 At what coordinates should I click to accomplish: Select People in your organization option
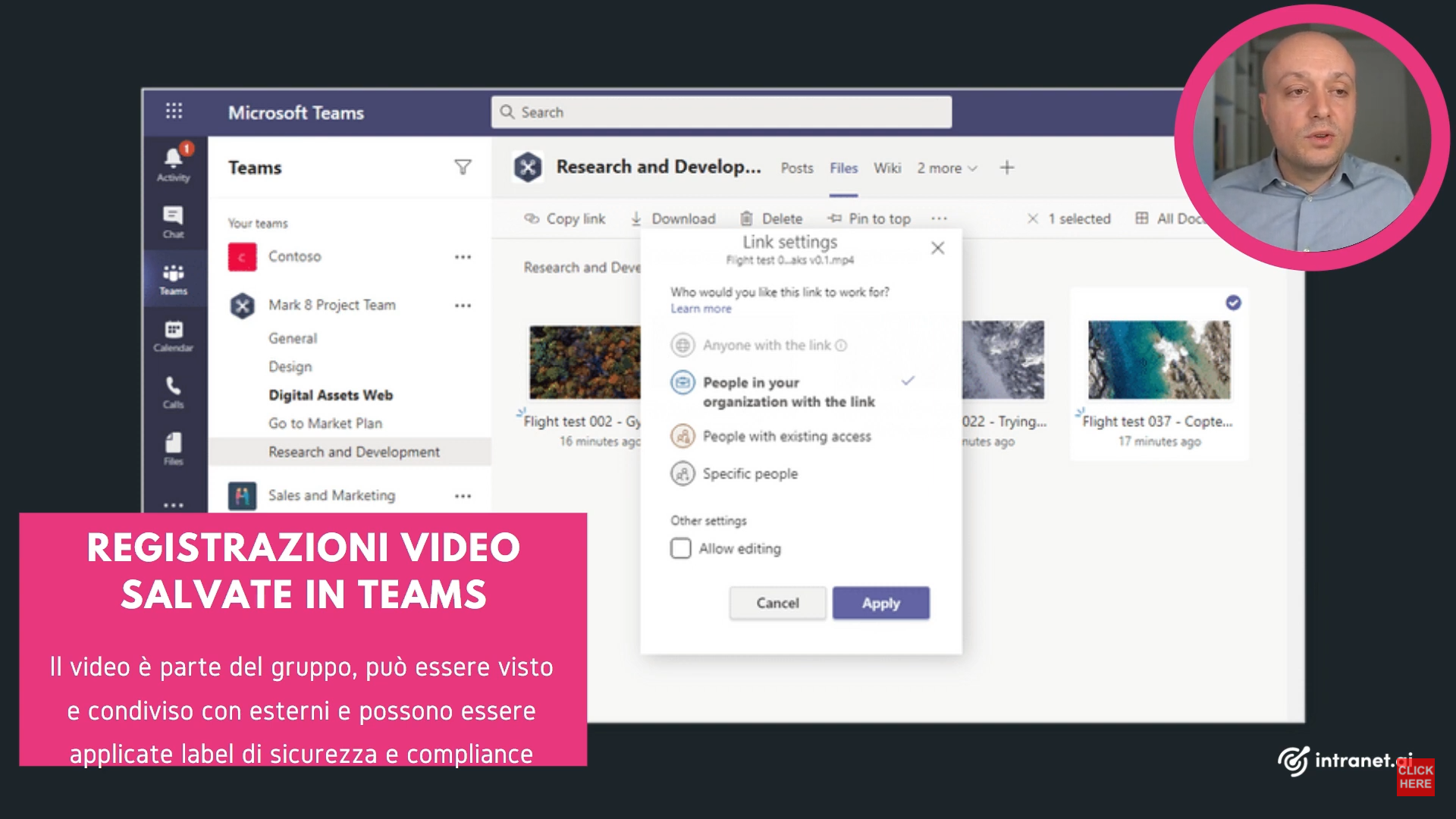click(792, 392)
